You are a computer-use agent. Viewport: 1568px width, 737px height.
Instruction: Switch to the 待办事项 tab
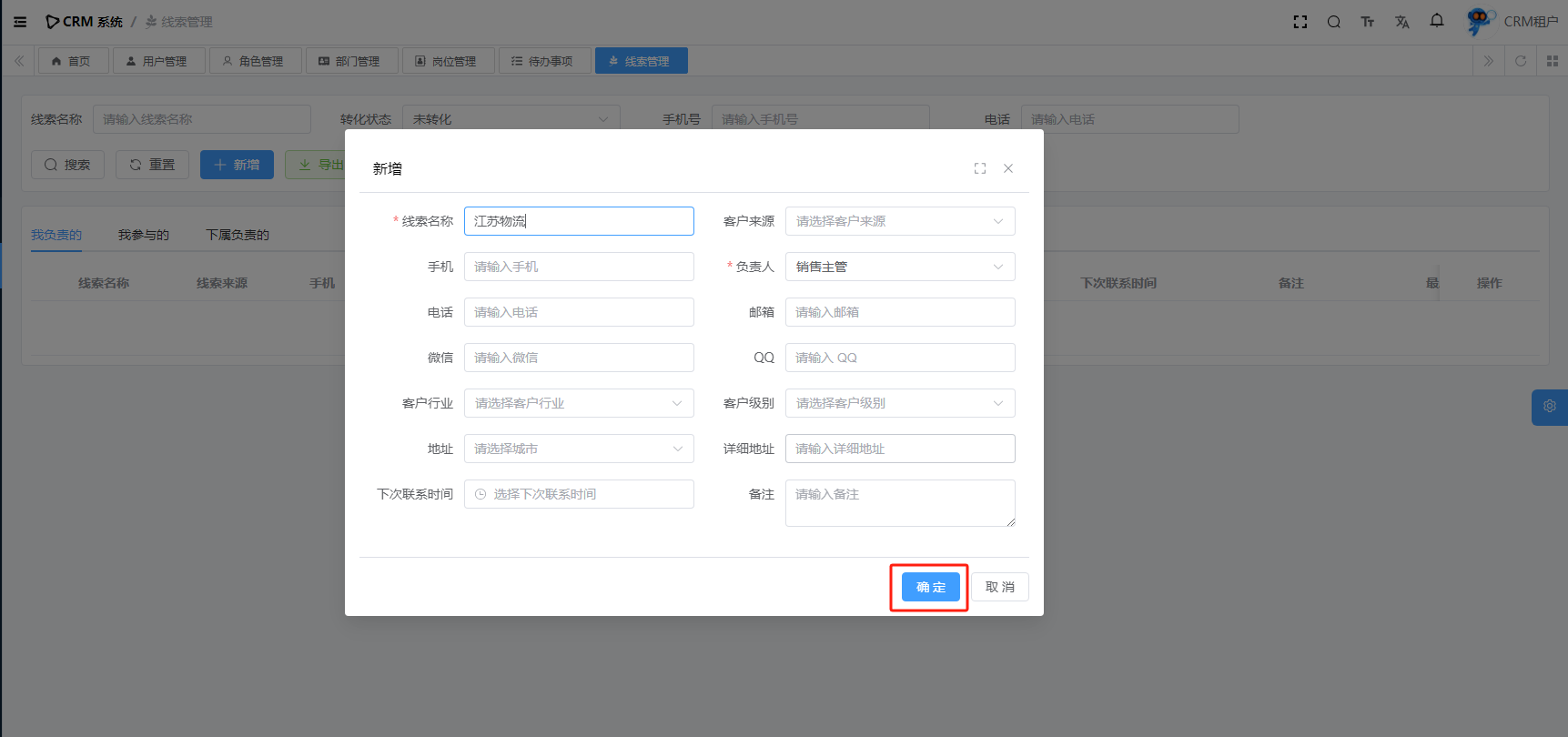click(x=544, y=61)
